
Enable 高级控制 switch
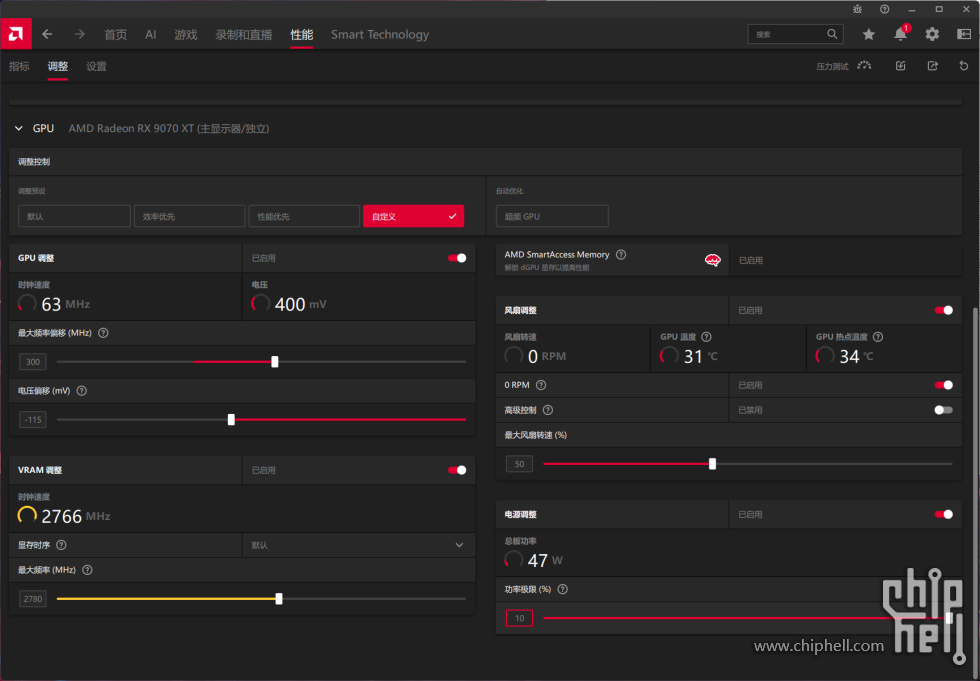(943, 410)
